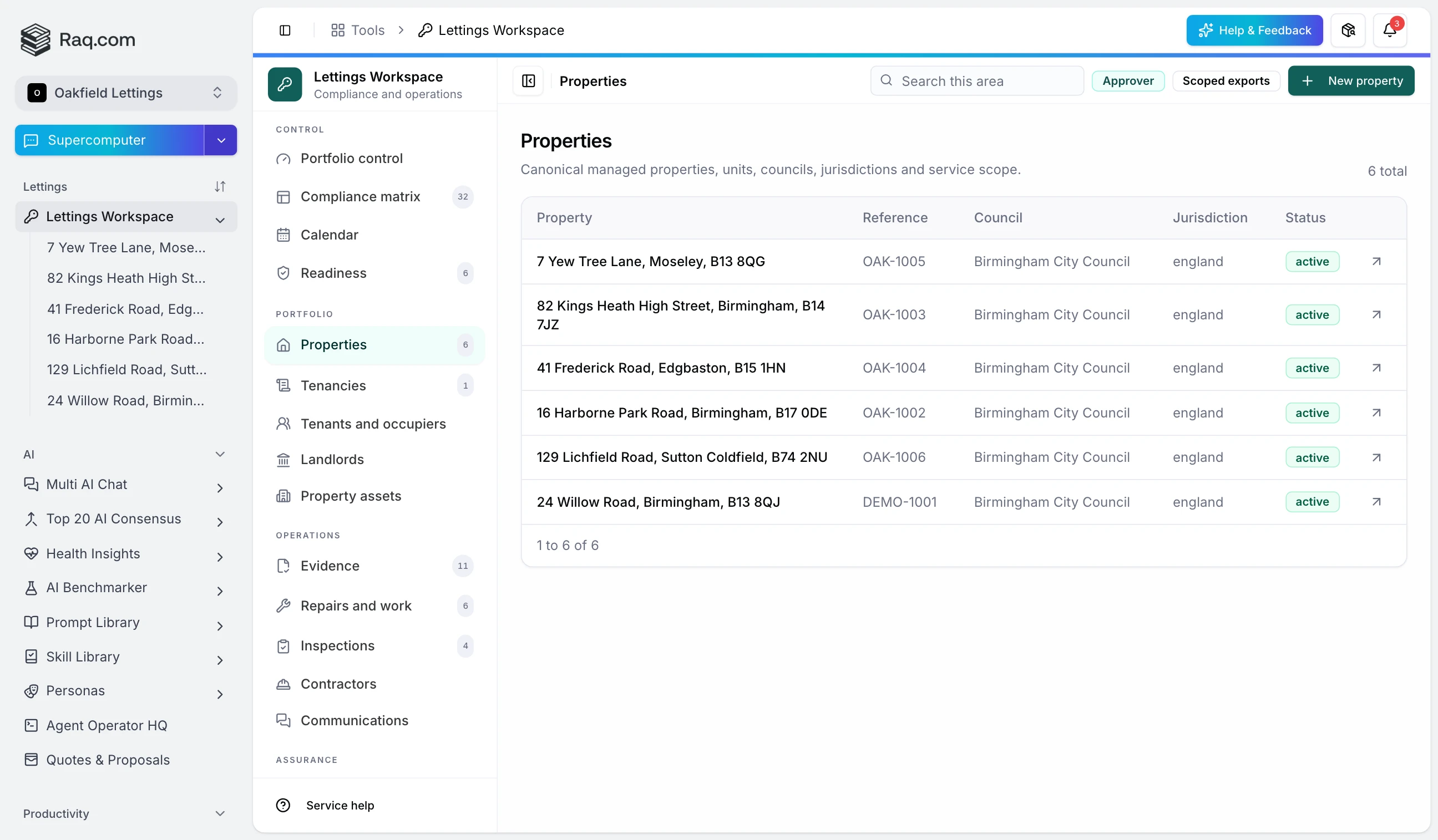
Task: Open 7 Yew Tree Lane arrow icon
Action: tap(1376, 261)
